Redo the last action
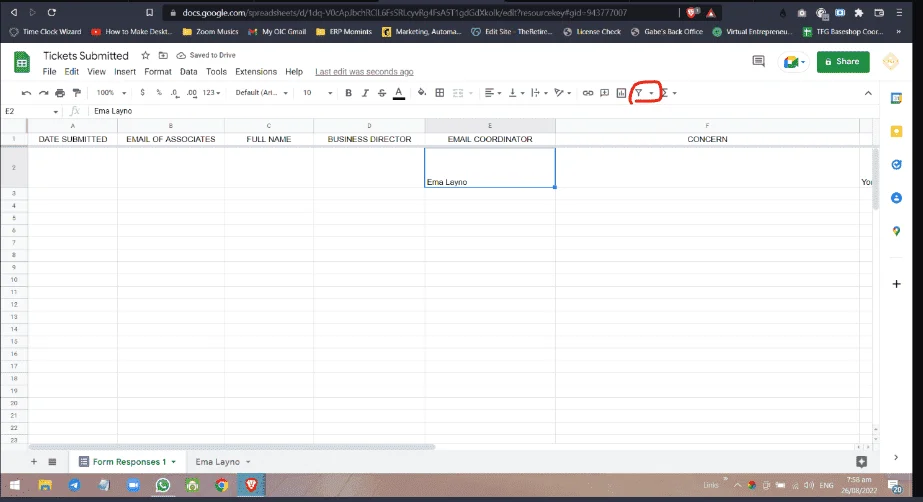923x502 pixels. click(43, 93)
